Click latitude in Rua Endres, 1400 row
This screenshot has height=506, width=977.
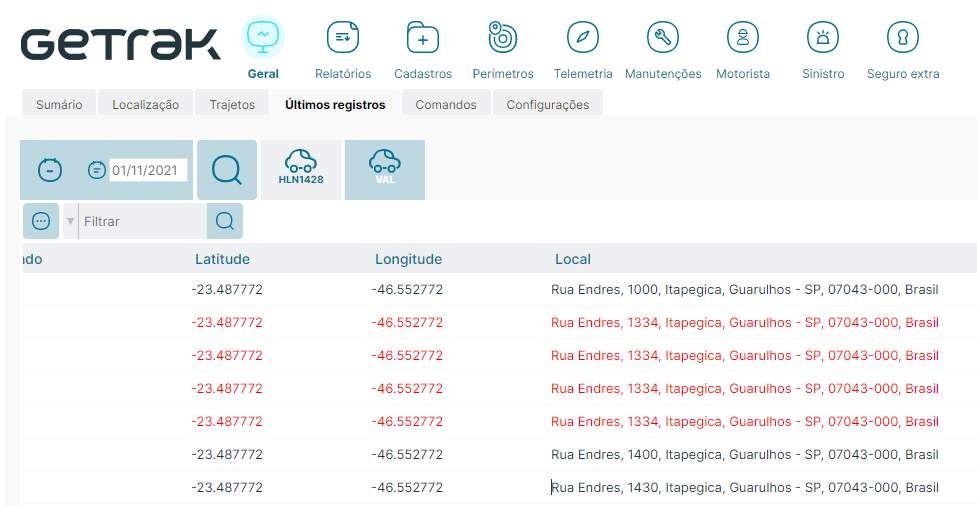(227, 454)
